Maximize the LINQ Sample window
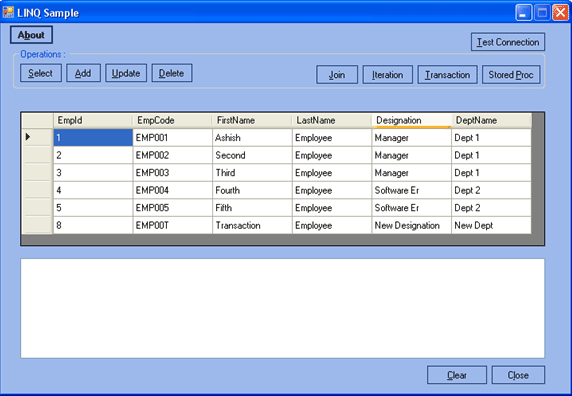 coord(542,13)
